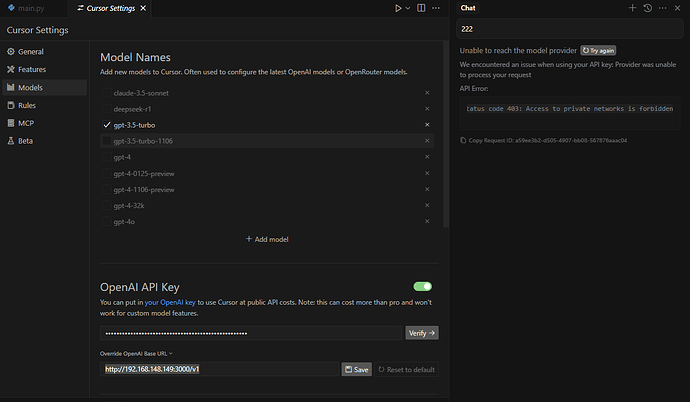Start a new chat with plus icon
The image size is (690, 402).
pyautogui.click(x=632, y=8)
